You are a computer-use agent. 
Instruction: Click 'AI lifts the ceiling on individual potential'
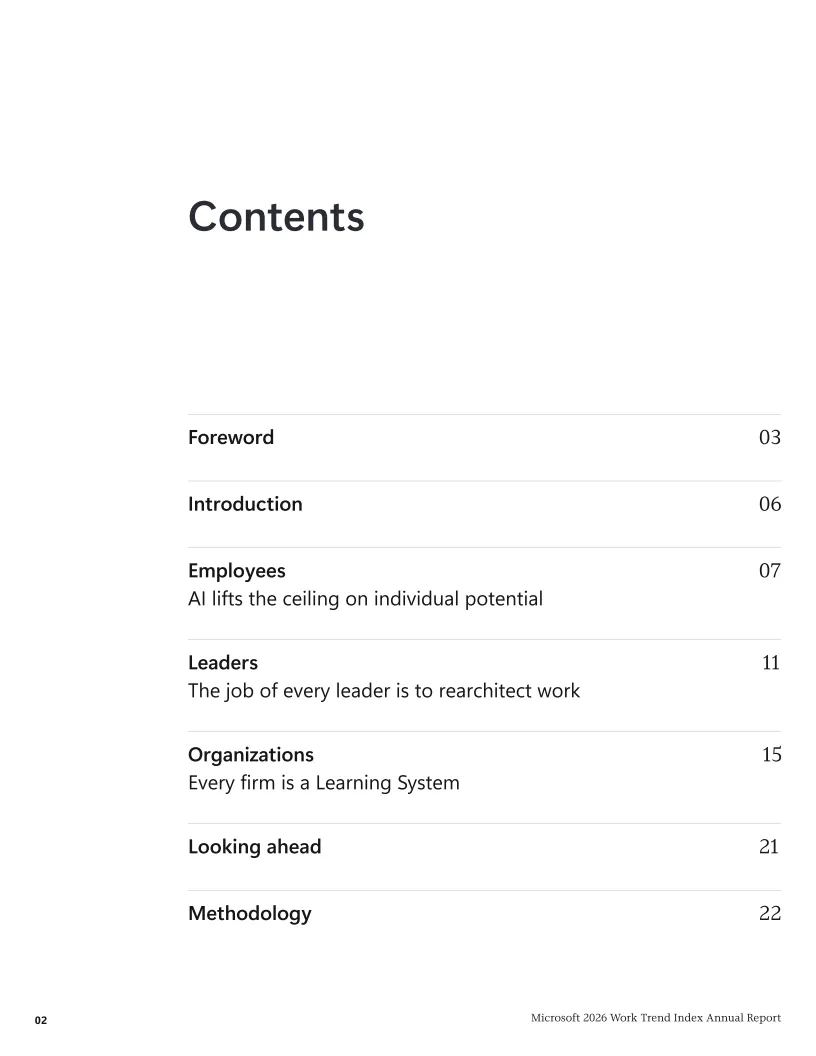pyautogui.click(x=365, y=599)
